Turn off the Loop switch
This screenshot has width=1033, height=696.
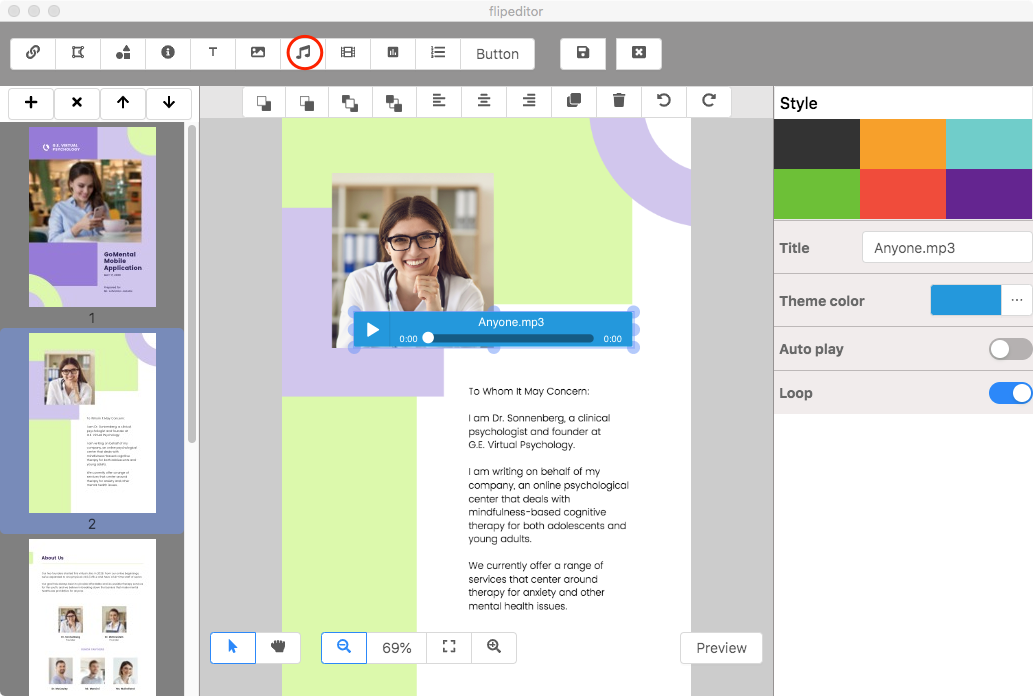point(1010,393)
